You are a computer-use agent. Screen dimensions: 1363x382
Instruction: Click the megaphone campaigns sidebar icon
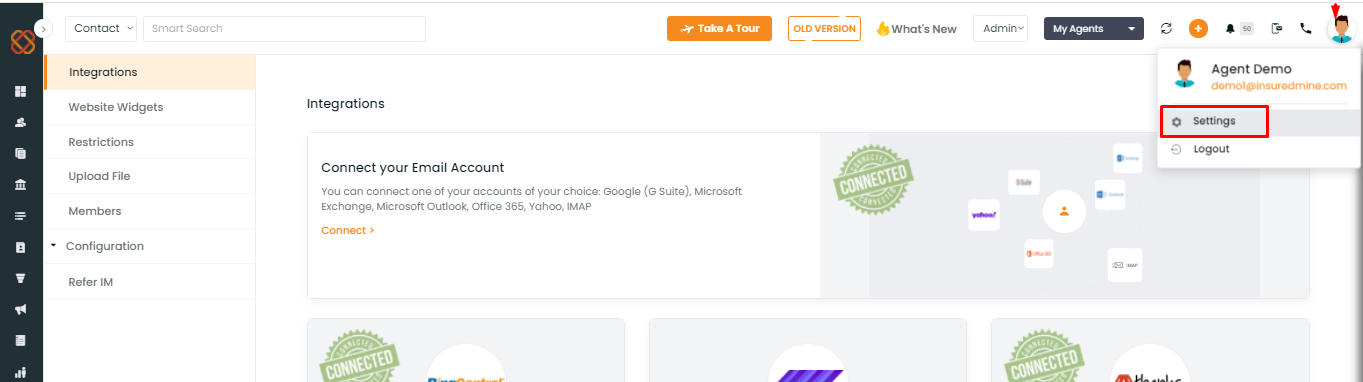click(20, 309)
